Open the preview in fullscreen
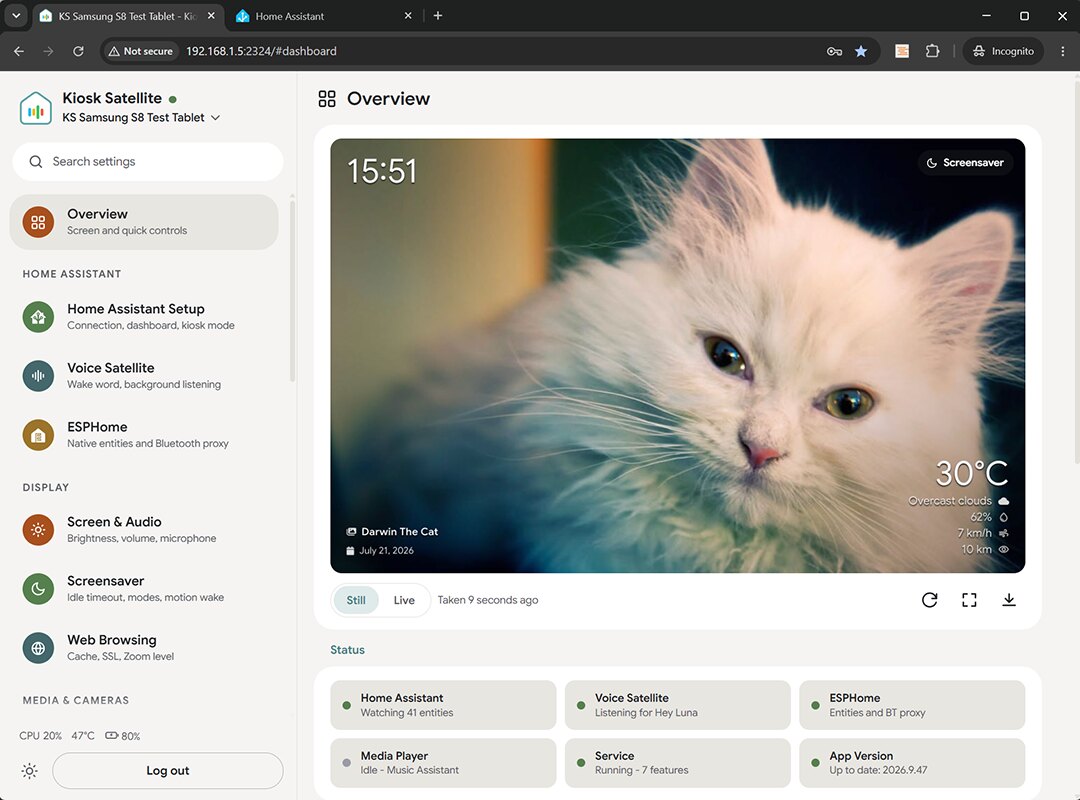Viewport: 1080px width, 800px height. [x=969, y=600]
